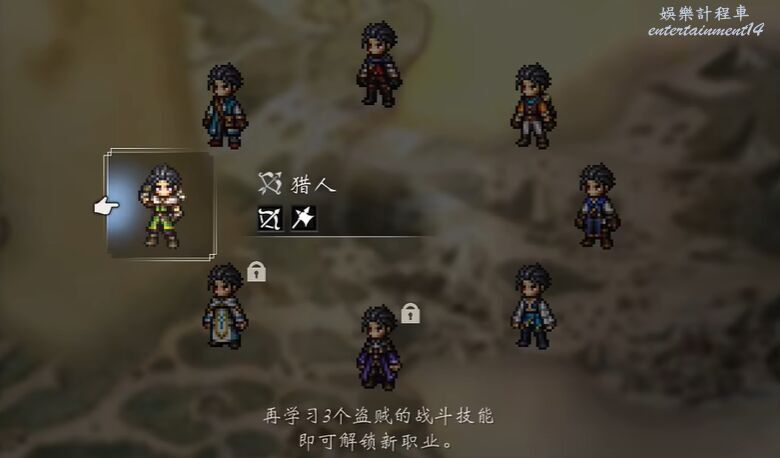Click the unlock hint text about 盗贼 skills
The width and height of the screenshot is (780, 458).
379,416
